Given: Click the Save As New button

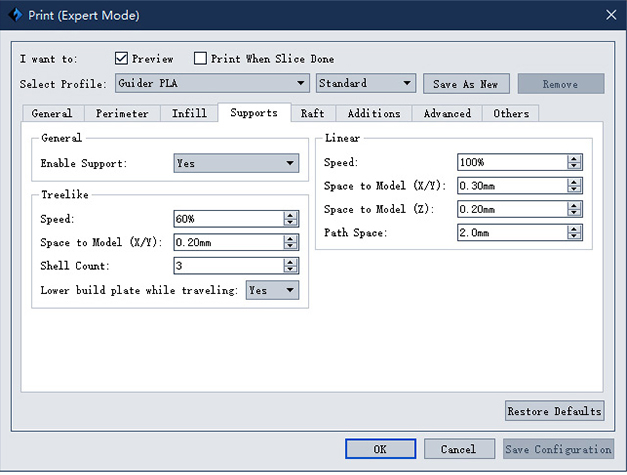Looking at the screenshot, I should point(466,84).
